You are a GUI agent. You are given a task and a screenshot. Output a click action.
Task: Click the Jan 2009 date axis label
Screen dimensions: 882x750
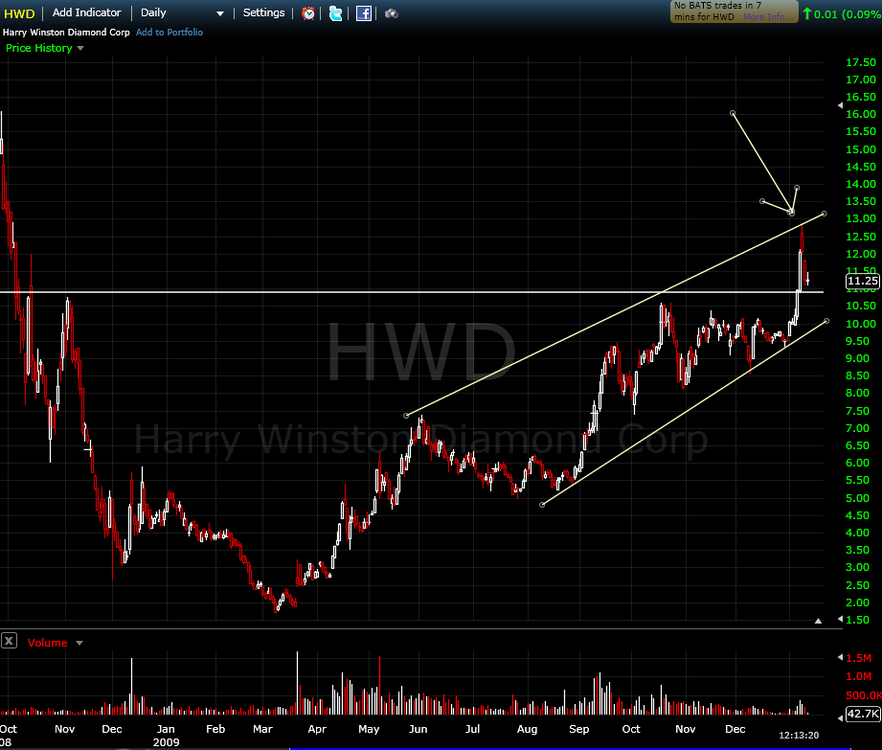166,735
